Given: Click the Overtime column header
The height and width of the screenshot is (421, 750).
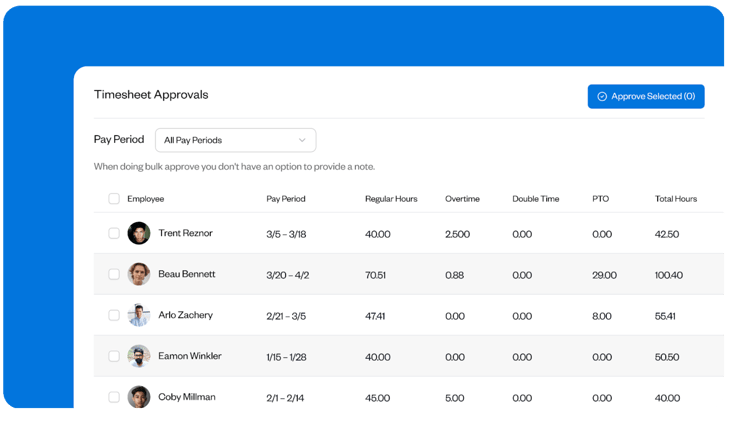Looking at the screenshot, I should (462, 199).
